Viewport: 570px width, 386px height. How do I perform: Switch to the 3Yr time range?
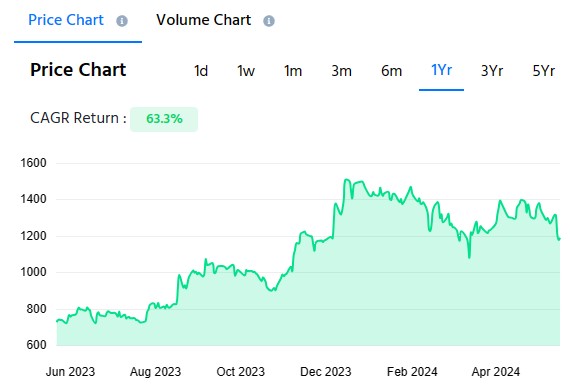click(492, 71)
